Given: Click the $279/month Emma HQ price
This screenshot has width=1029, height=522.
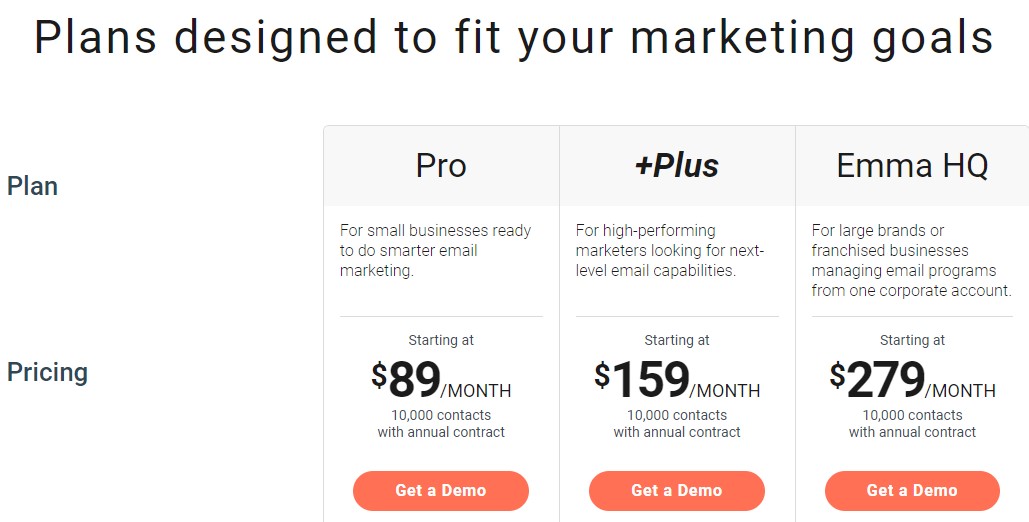Looking at the screenshot, I should tap(912, 380).
